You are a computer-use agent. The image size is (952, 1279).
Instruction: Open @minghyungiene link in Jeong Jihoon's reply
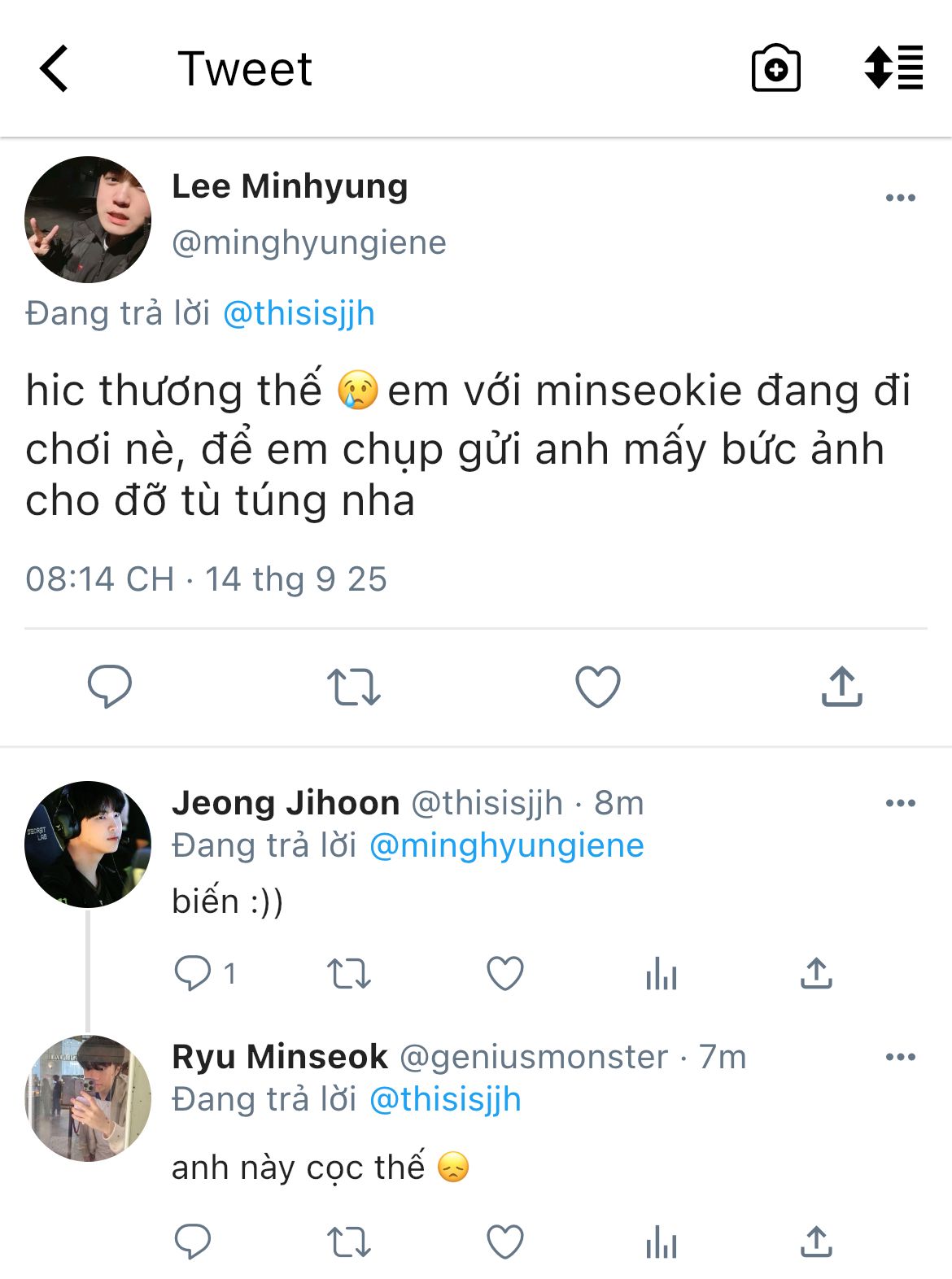[x=506, y=846]
